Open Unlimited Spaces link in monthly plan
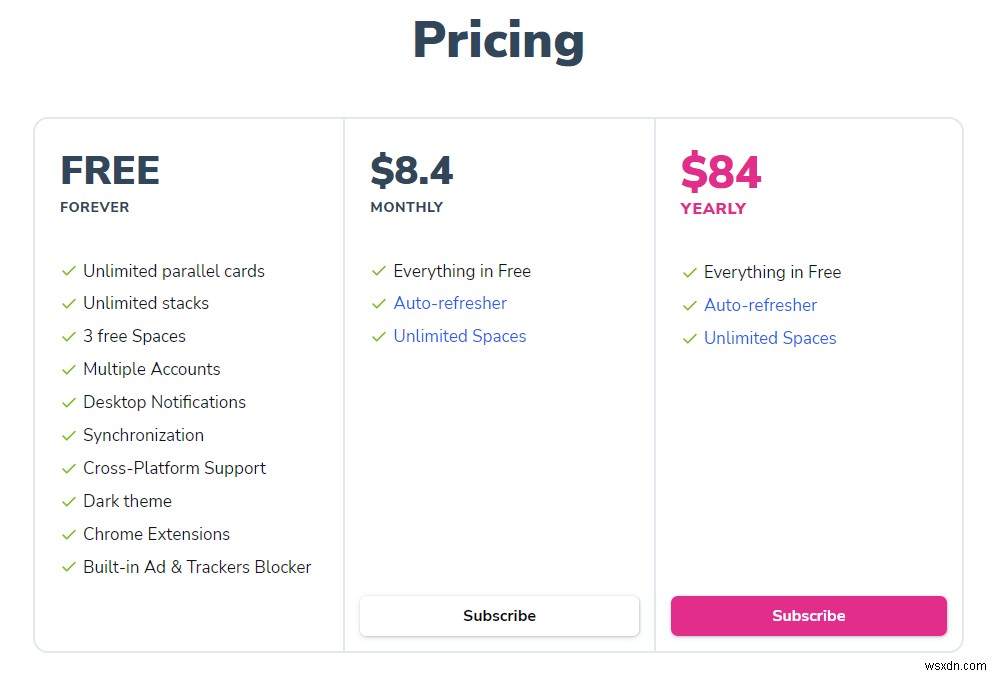This screenshot has height=676, width=998. click(459, 336)
